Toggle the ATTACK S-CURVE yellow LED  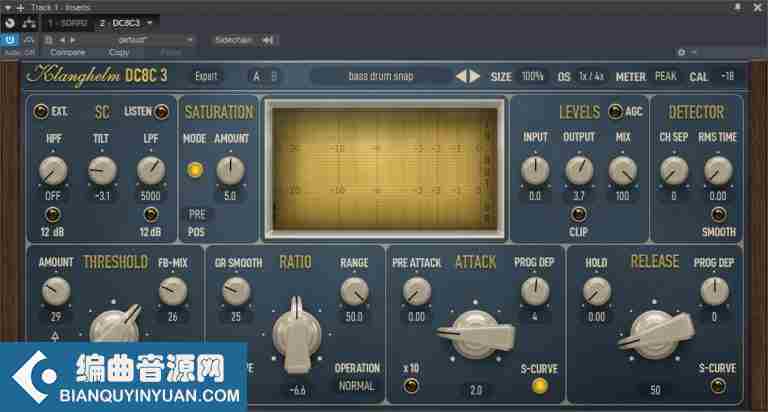539,386
